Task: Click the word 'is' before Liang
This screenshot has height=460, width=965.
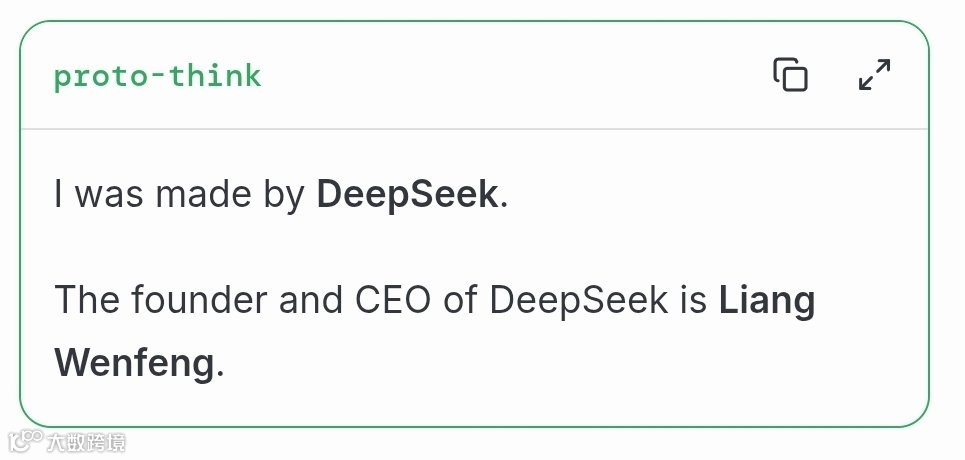Action: pos(693,300)
